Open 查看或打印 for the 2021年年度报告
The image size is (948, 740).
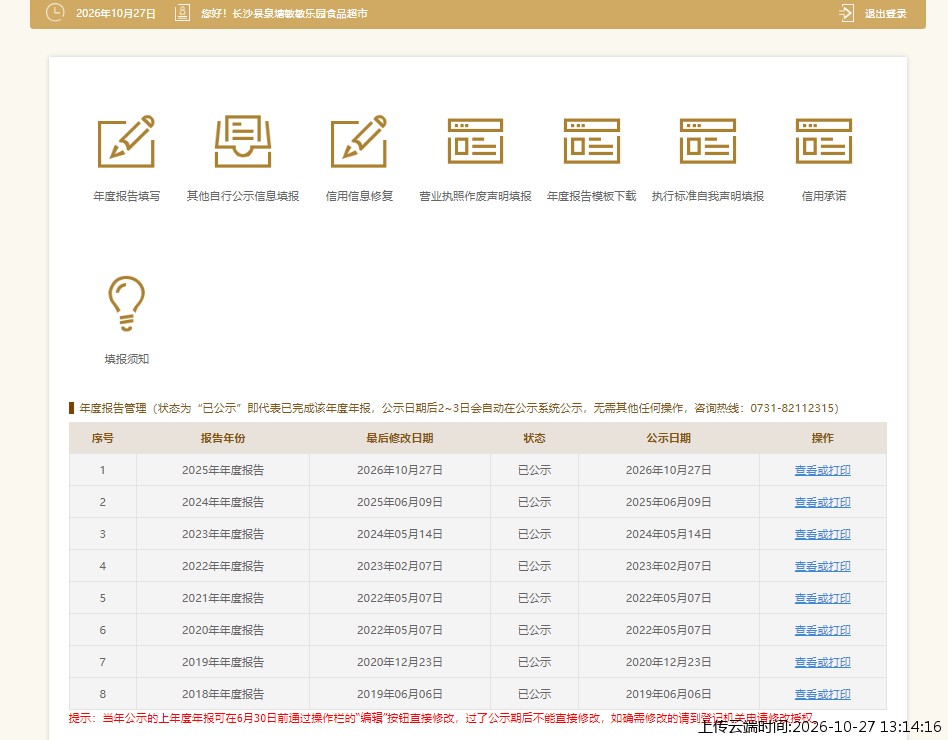click(822, 599)
